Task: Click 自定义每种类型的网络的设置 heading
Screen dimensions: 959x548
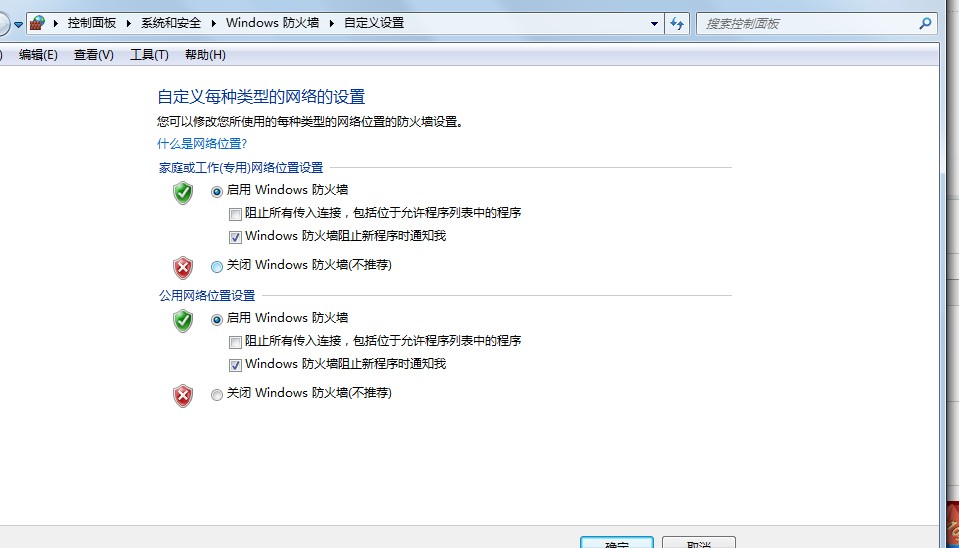Action: [261, 97]
